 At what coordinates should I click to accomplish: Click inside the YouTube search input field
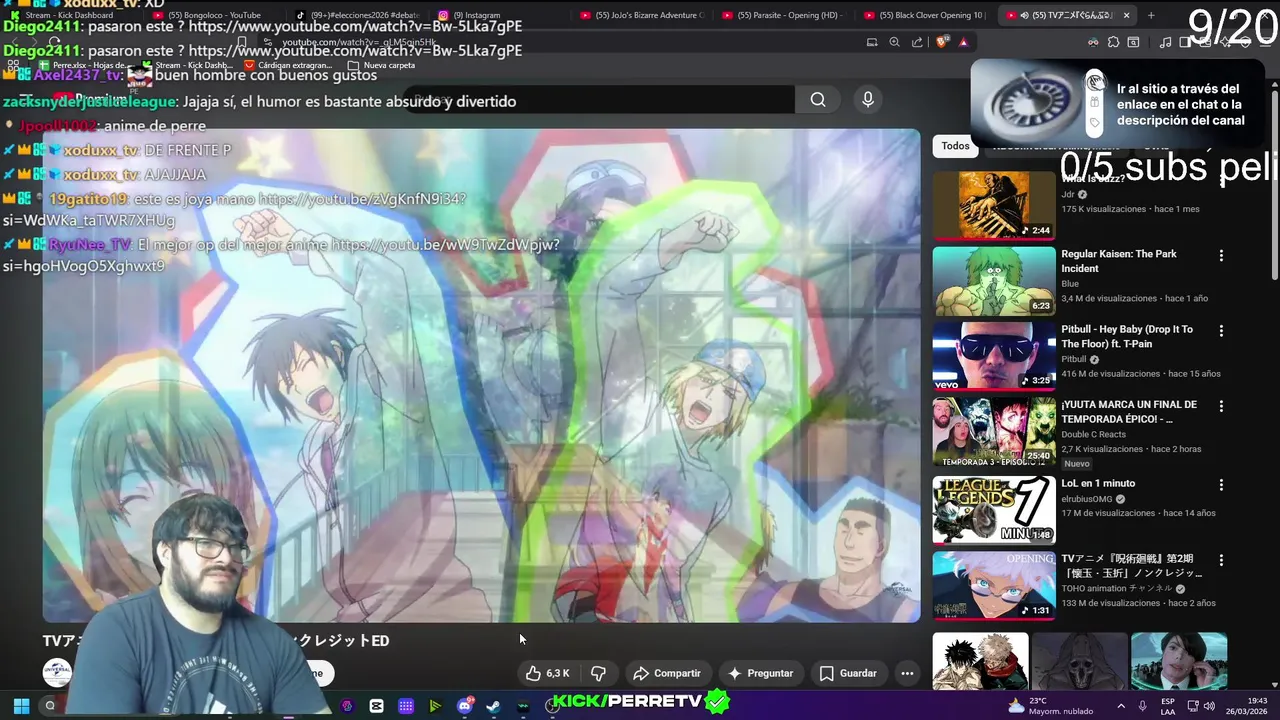point(600,99)
